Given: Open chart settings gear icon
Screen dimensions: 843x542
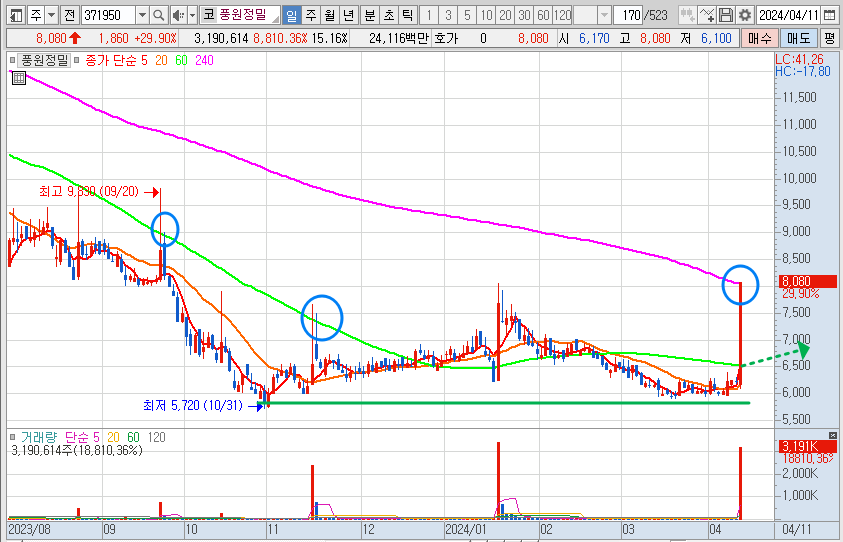Looking at the screenshot, I should pyautogui.click(x=745, y=15).
